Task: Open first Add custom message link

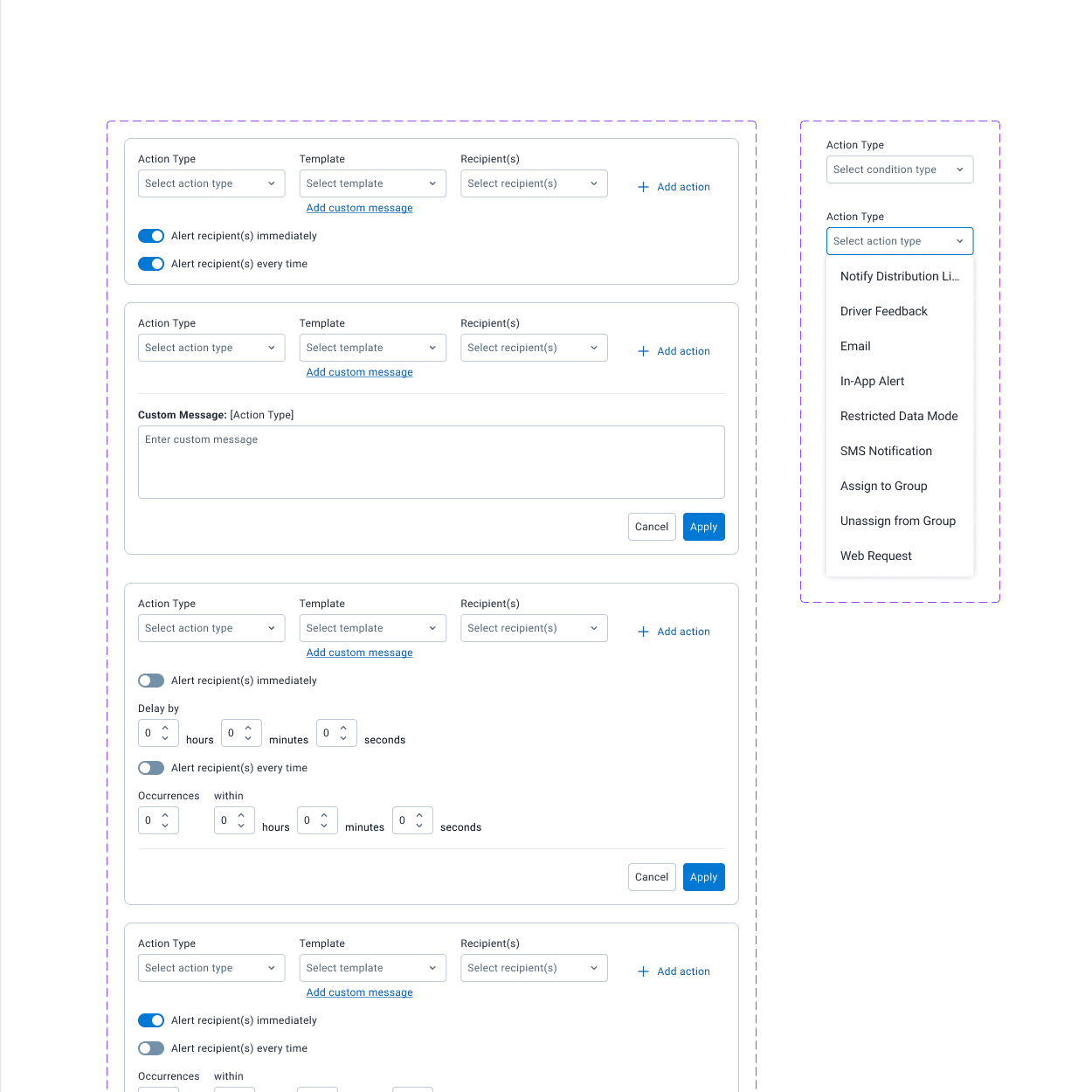Action: tap(360, 208)
